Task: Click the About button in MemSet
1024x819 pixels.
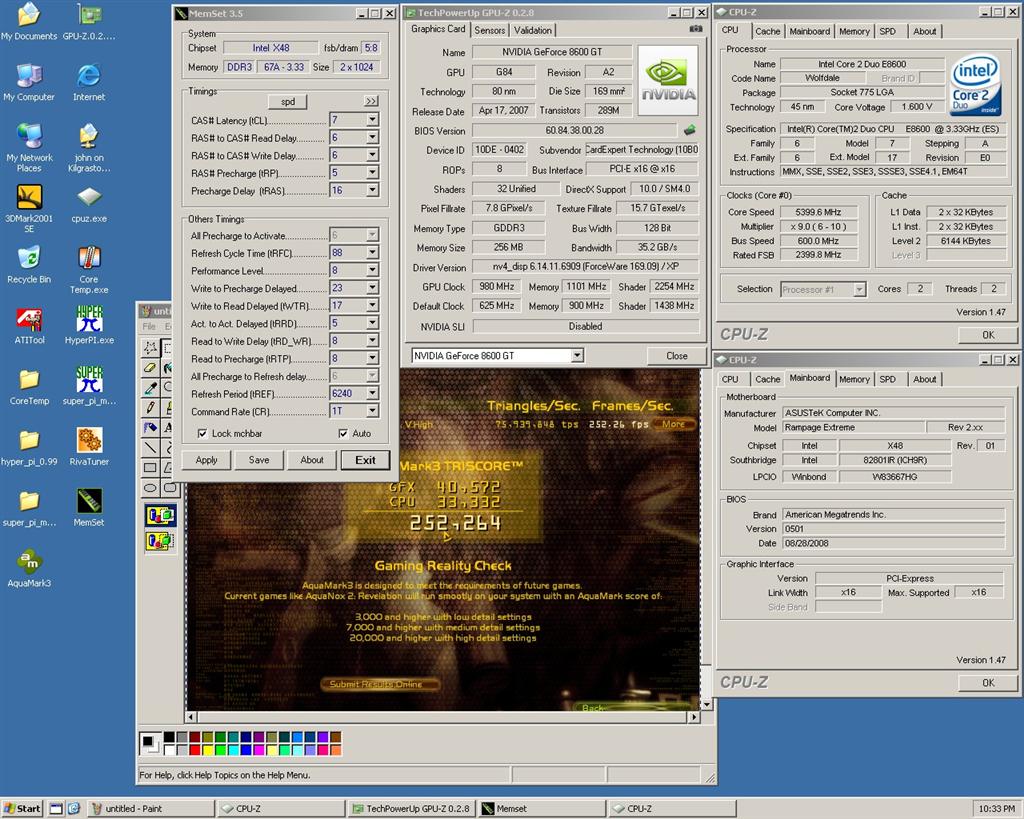Action: 312,460
